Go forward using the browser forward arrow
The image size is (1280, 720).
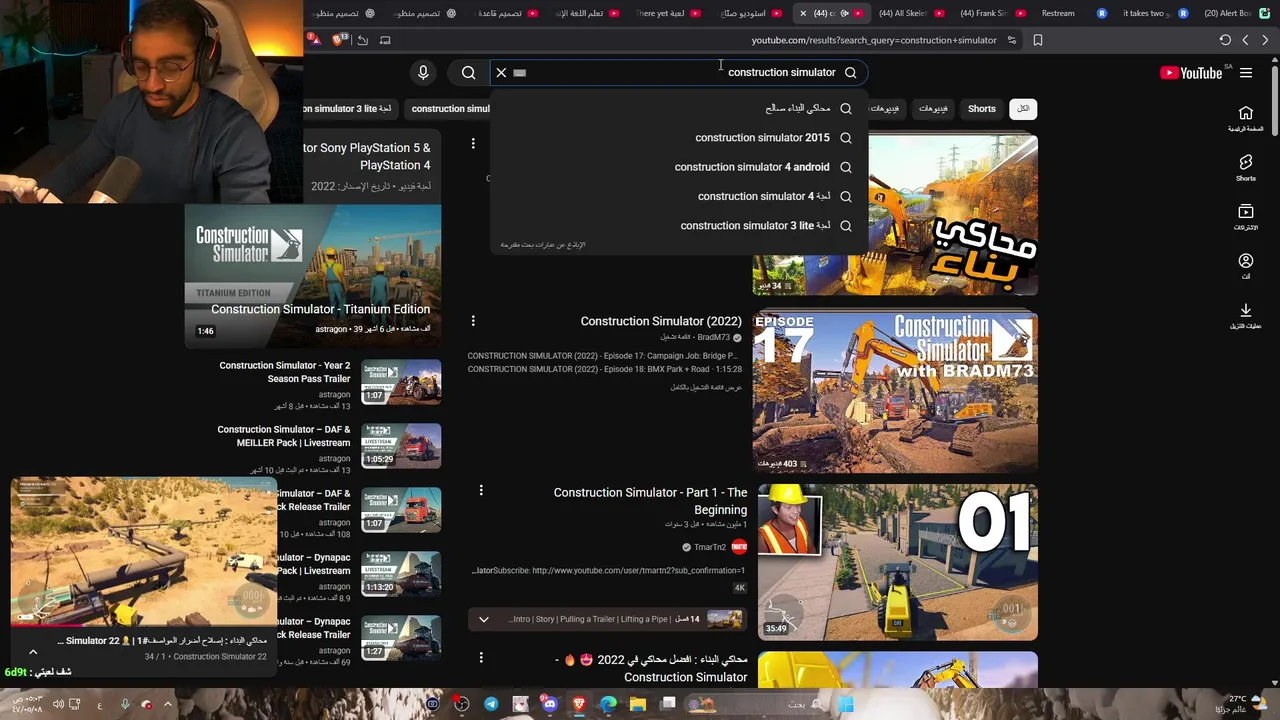point(1245,40)
